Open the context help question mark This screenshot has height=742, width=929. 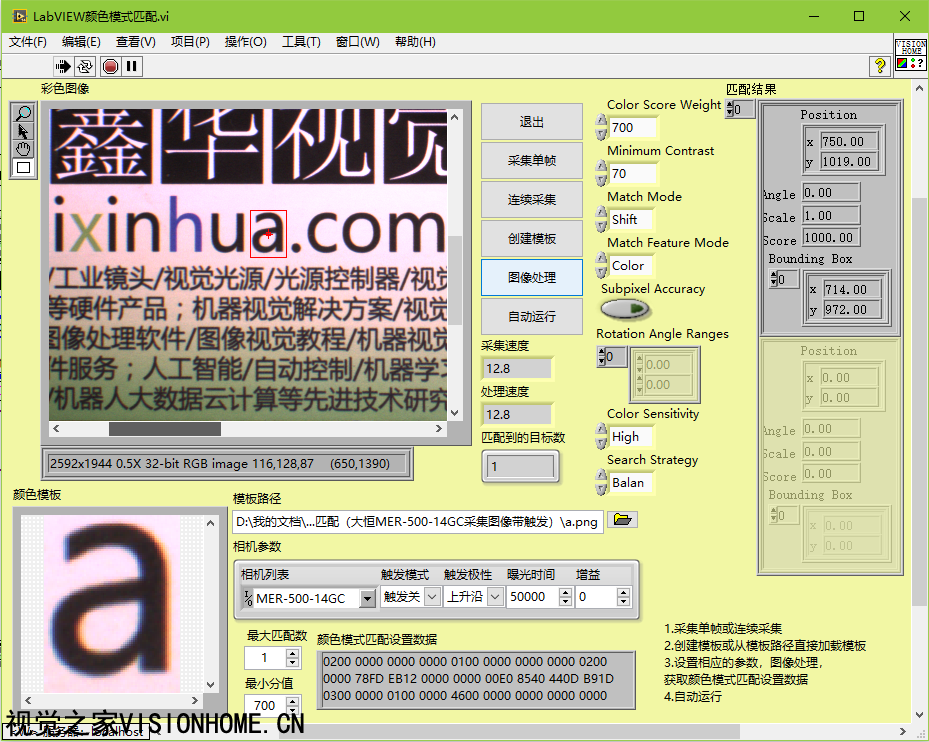coord(880,66)
